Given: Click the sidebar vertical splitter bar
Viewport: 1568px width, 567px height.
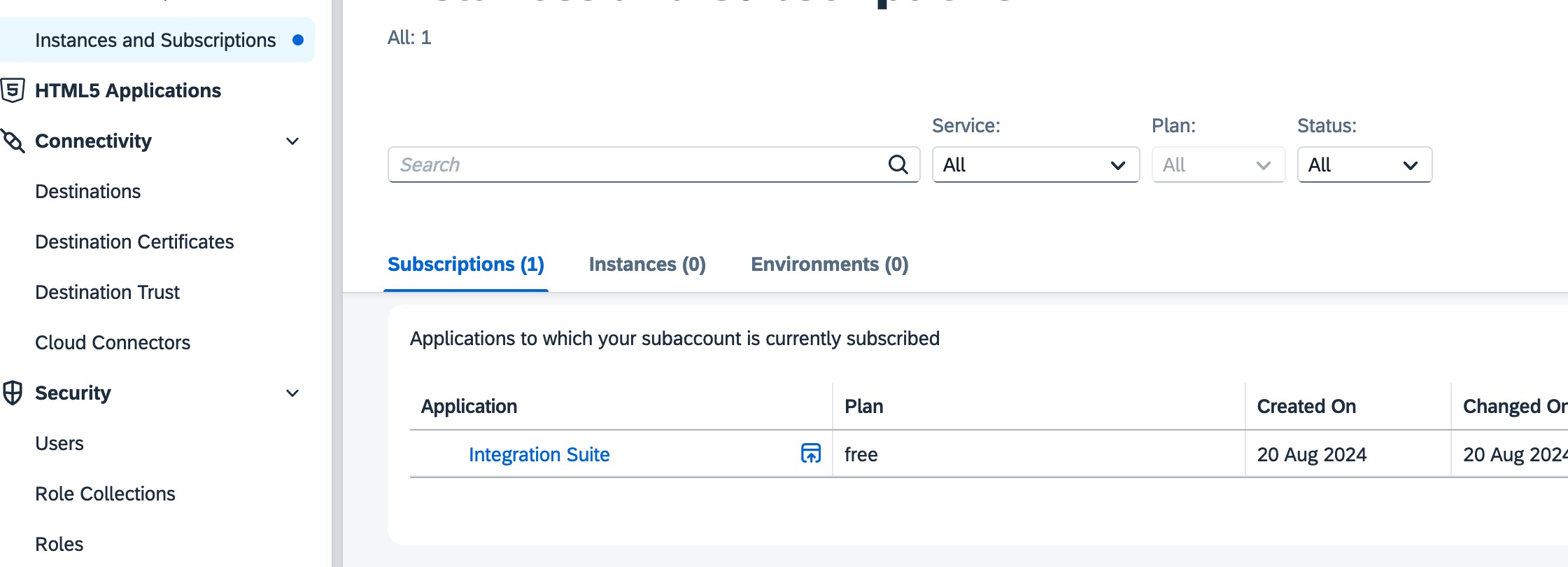Looking at the screenshot, I should (337, 283).
